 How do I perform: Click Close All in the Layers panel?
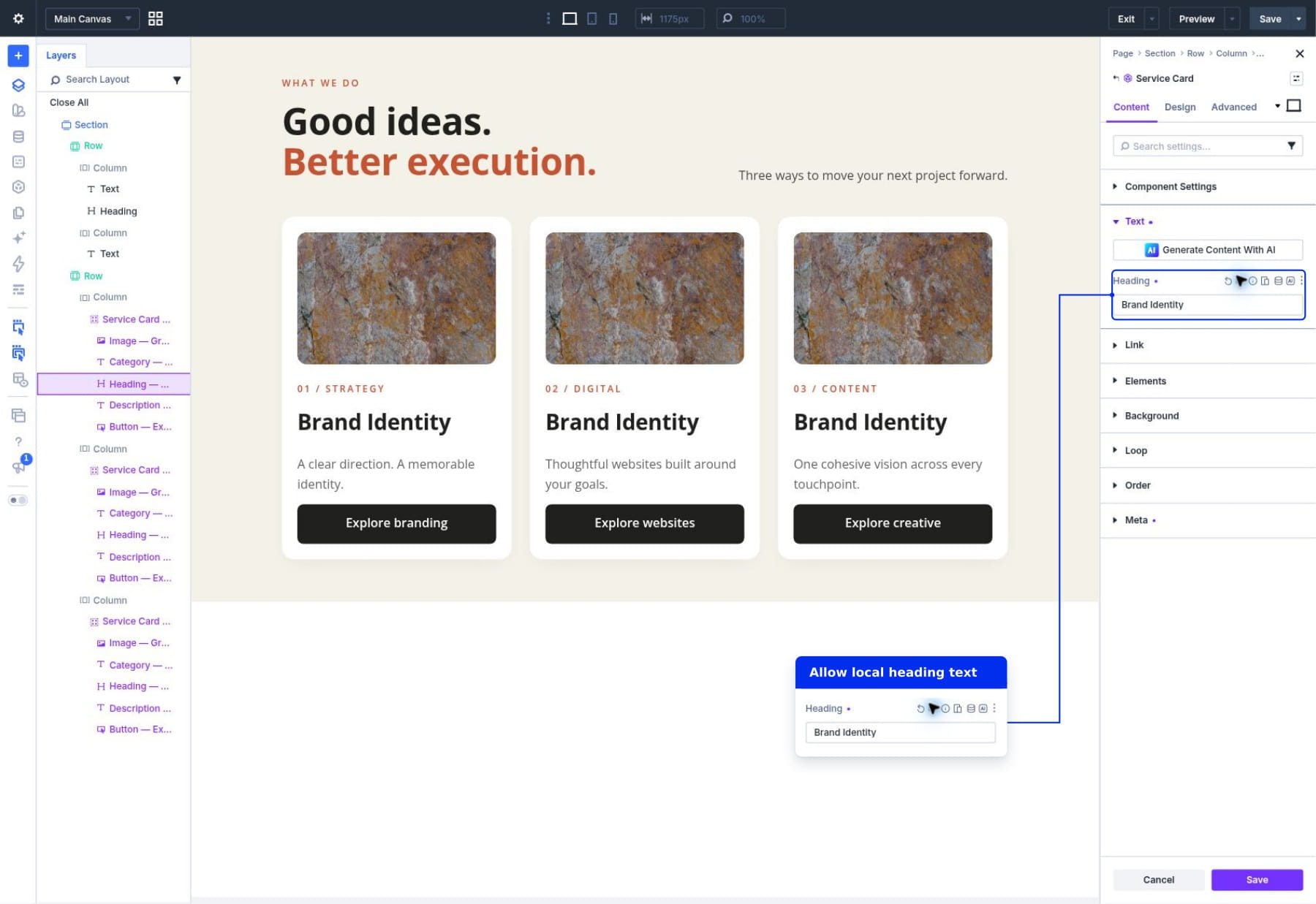[x=69, y=102]
